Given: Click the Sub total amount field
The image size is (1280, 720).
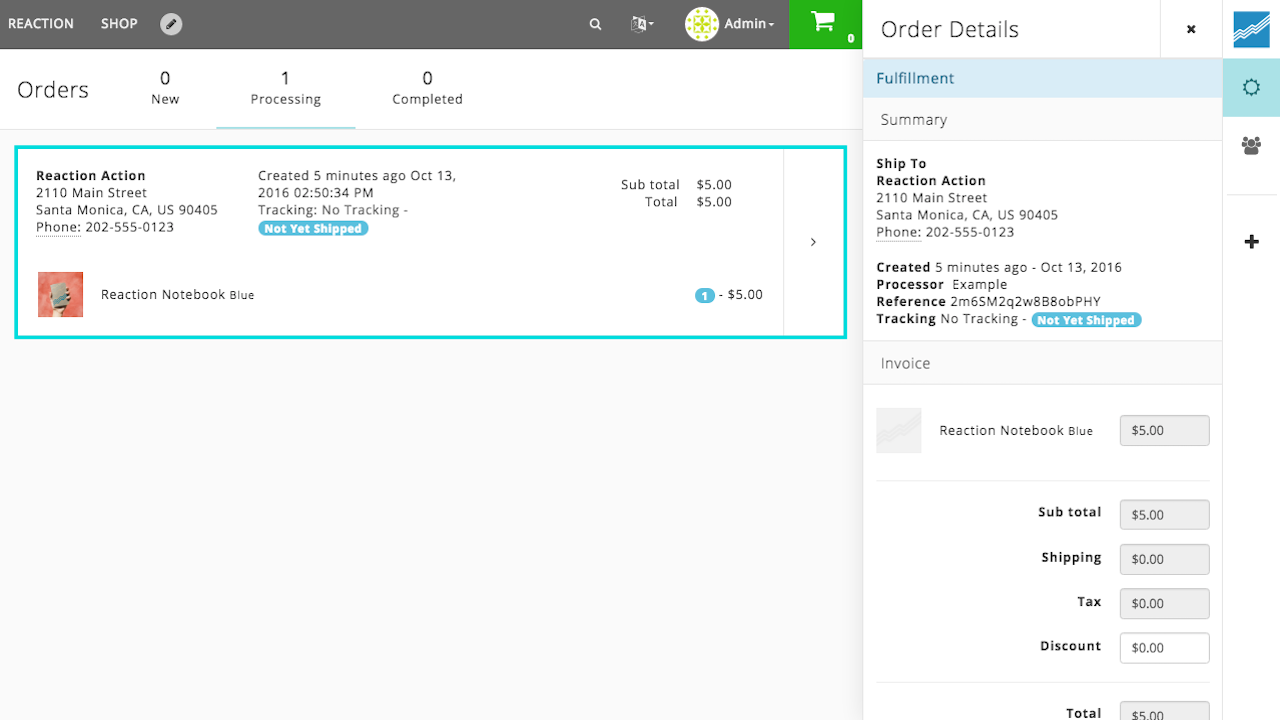Looking at the screenshot, I should 1164,515.
